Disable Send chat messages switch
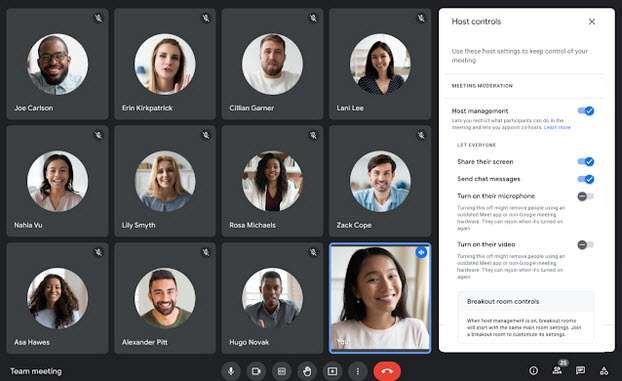This screenshot has height=381, width=622. tap(586, 179)
